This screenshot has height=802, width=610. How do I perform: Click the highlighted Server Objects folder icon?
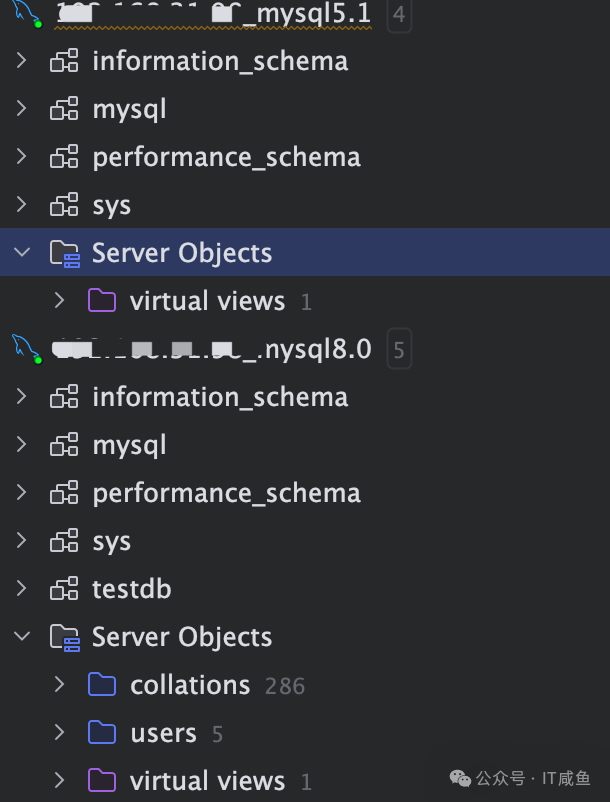point(64,253)
